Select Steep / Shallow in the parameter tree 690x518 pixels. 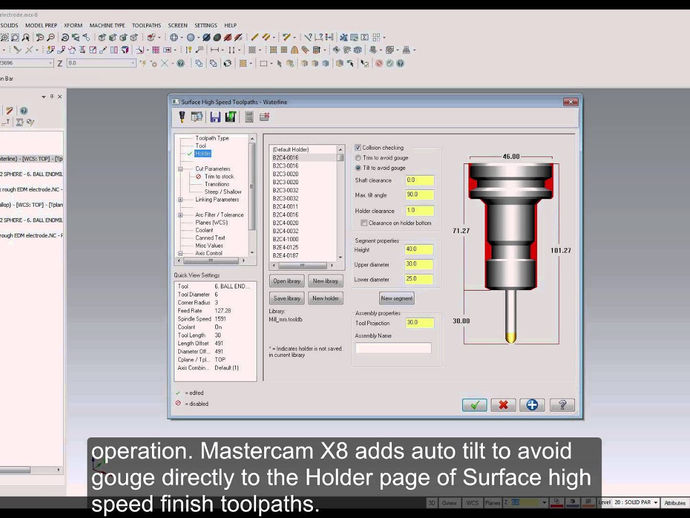click(x=223, y=192)
